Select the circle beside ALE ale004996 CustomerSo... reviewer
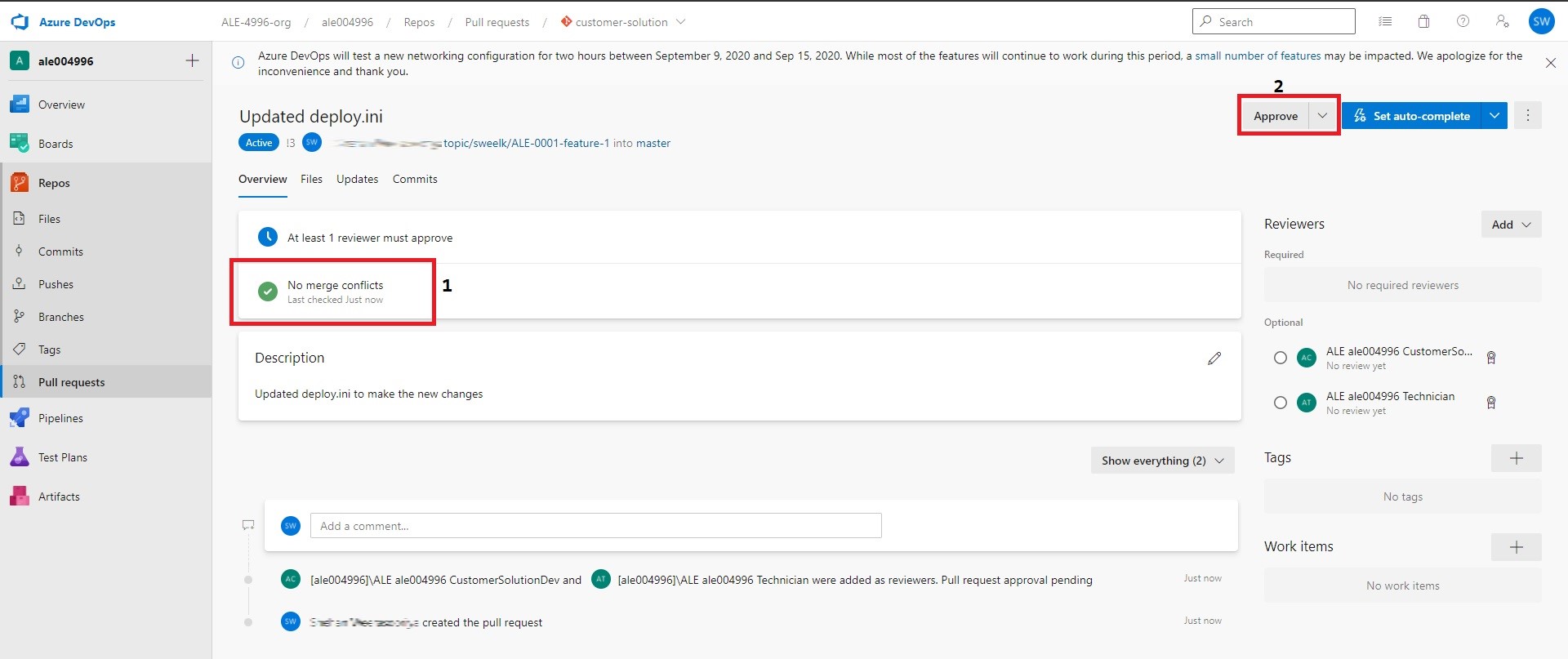The image size is (1568, 659). pyautogui.click(x=1280, y=358)
